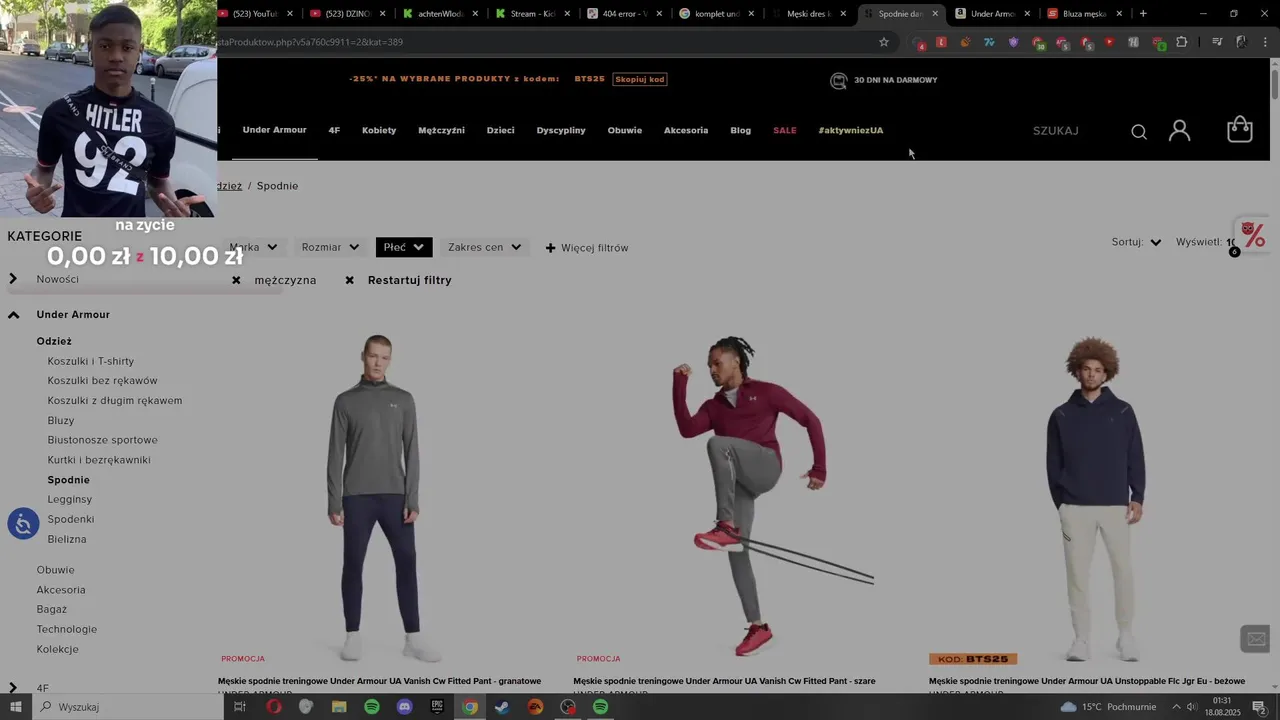The height and width of the screenshot is (720, 1280).
Task: Open weather widget showing 15°C Pochmurnie
Action: coord(1108,707)
